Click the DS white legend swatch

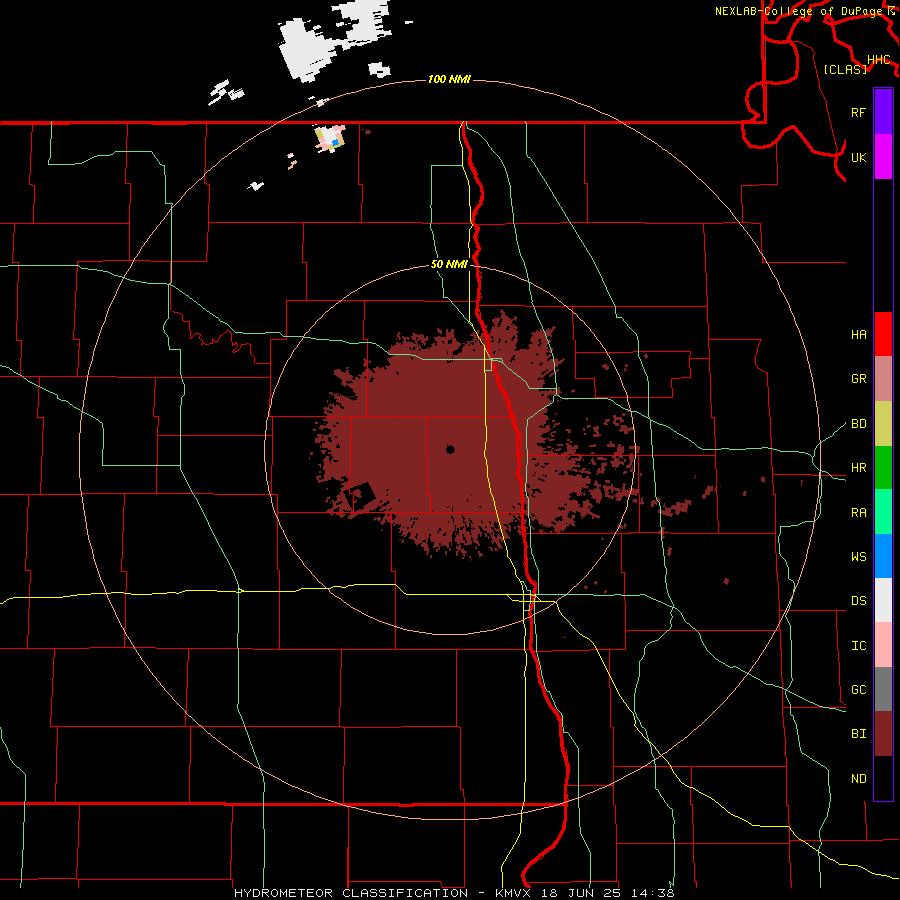[x=883, y=600]
